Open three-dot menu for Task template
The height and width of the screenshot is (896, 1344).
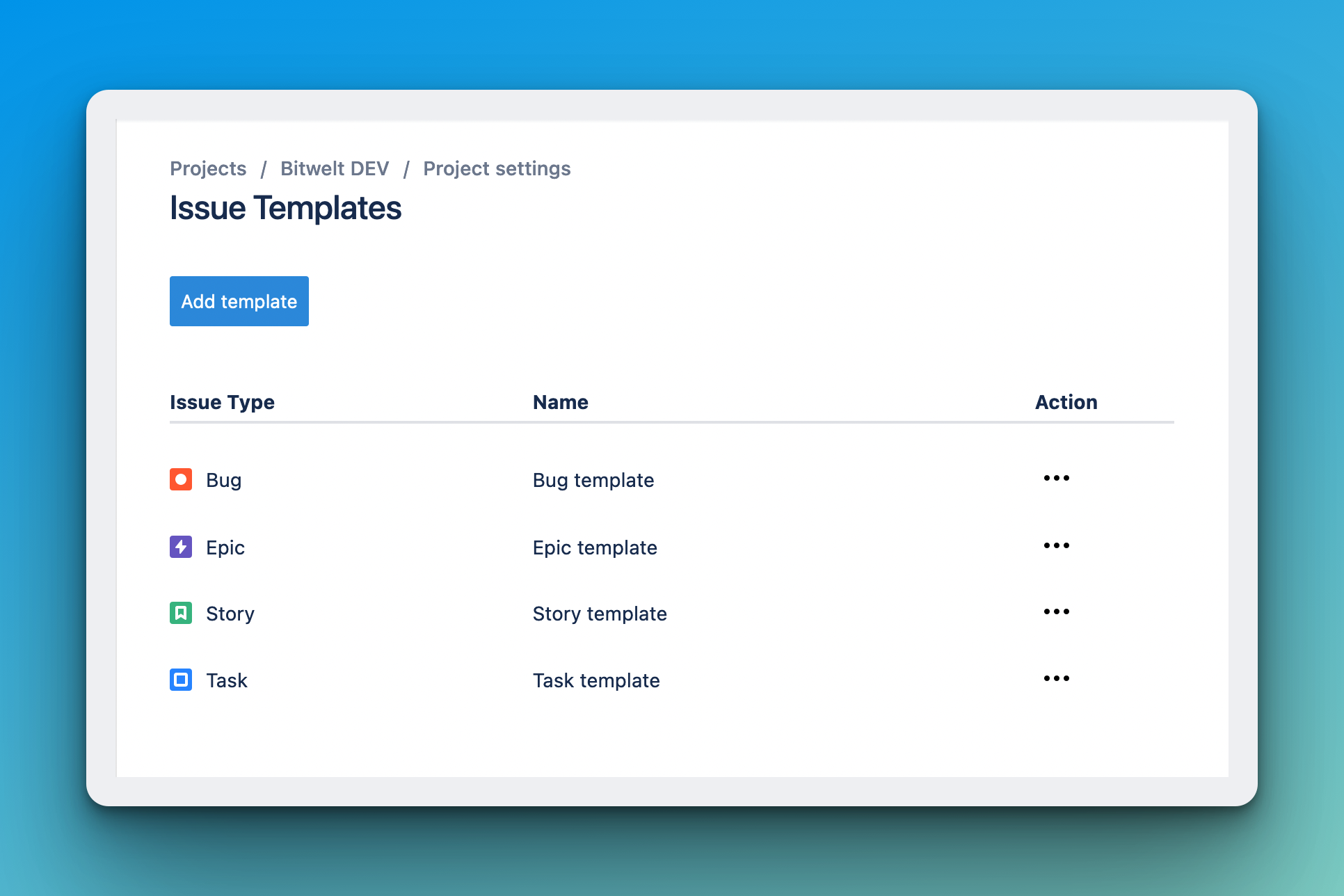[1056, 678]
